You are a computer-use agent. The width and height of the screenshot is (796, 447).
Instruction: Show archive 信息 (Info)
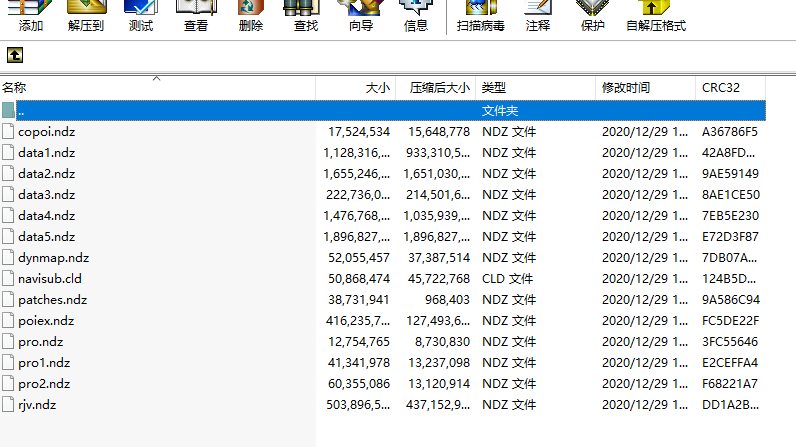(x=416, y=16)
